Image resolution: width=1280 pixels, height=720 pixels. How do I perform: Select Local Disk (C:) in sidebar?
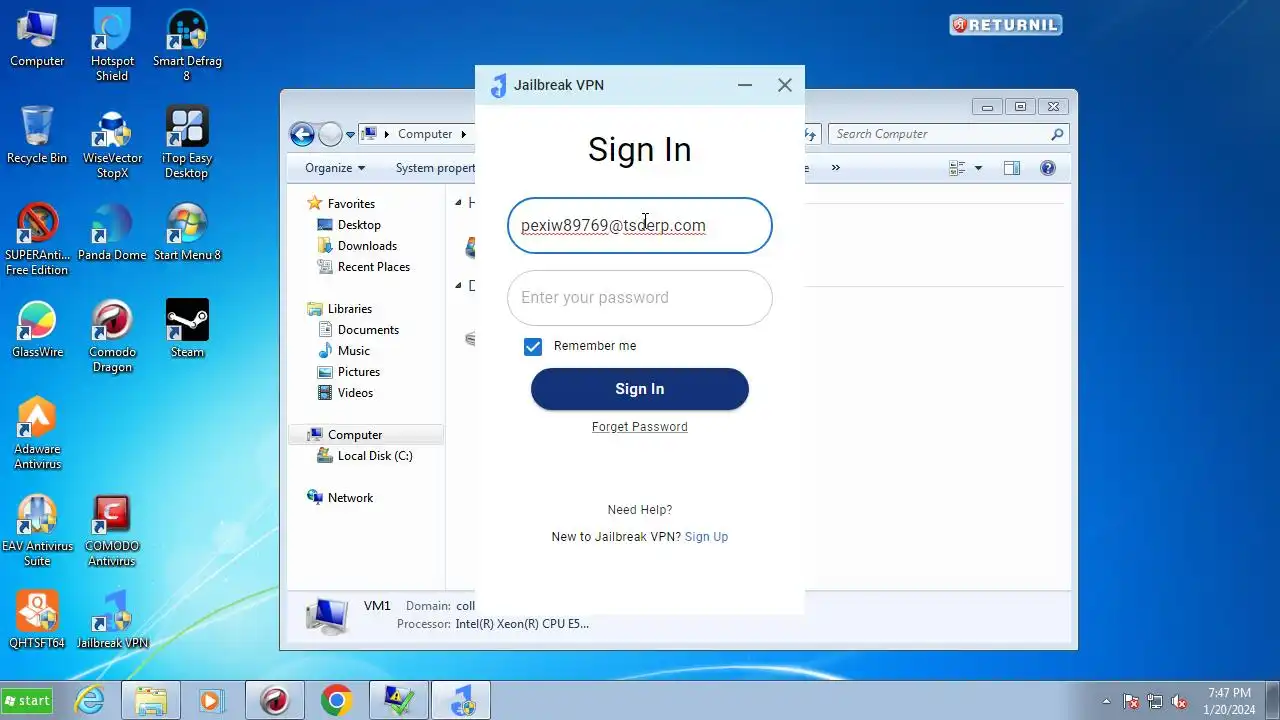point(374,456)
